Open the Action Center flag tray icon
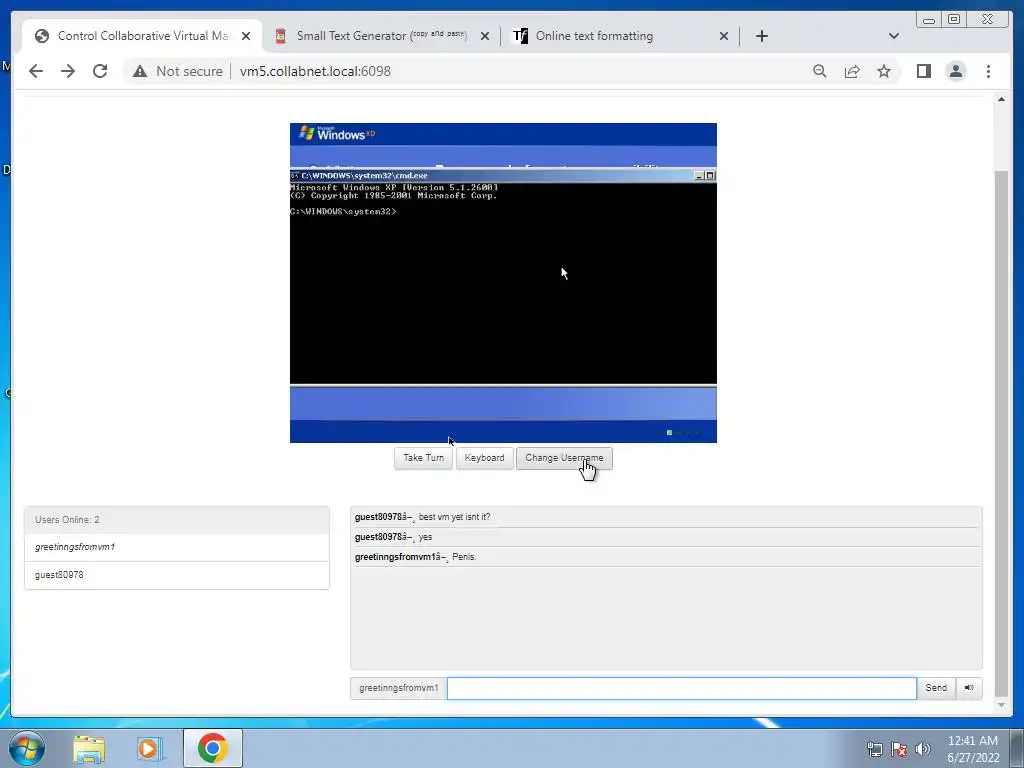The image size is (1024, 768). [899, 748]
